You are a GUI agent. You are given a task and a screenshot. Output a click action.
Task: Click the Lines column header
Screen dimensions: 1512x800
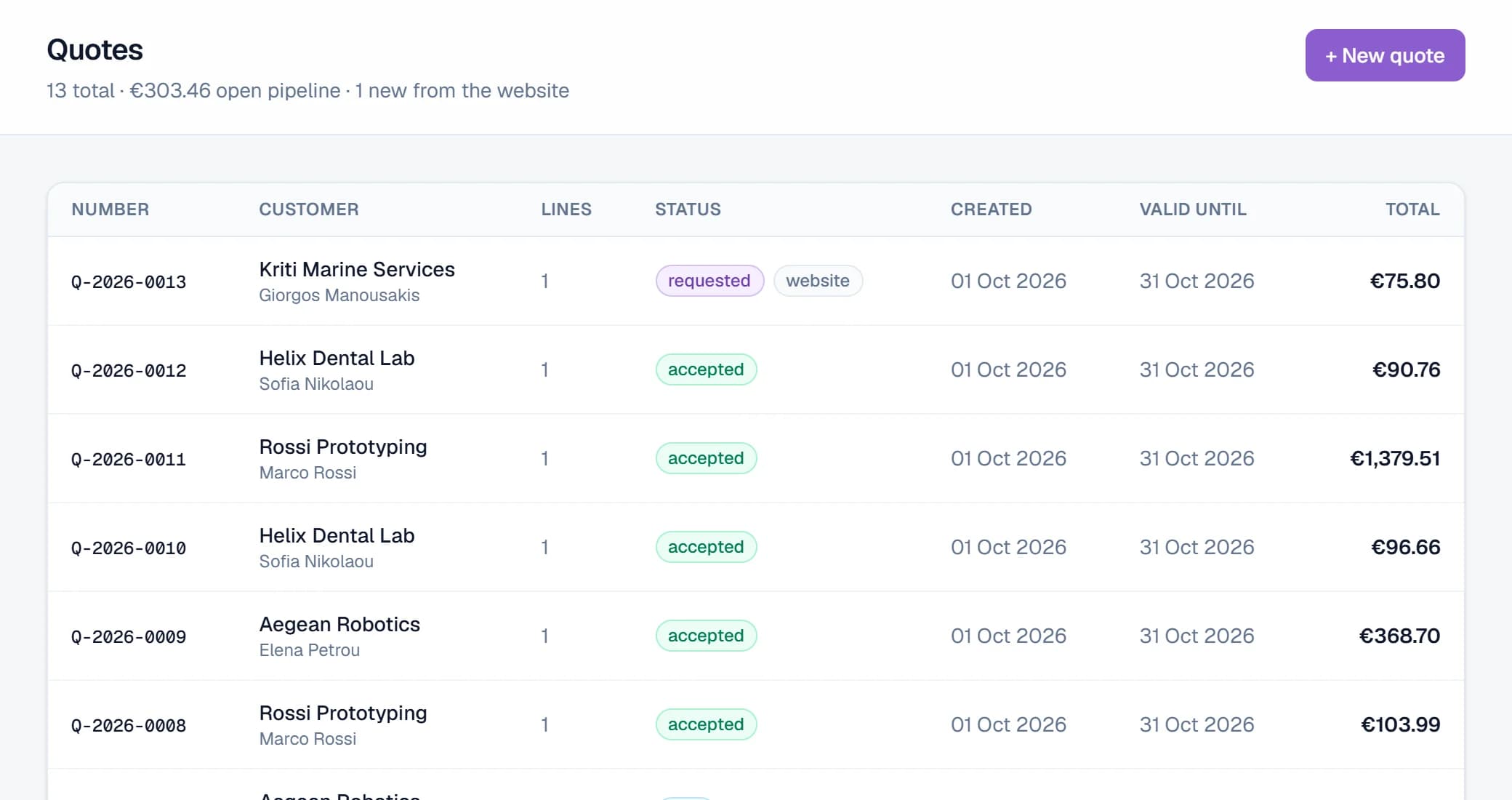[566, 209]
